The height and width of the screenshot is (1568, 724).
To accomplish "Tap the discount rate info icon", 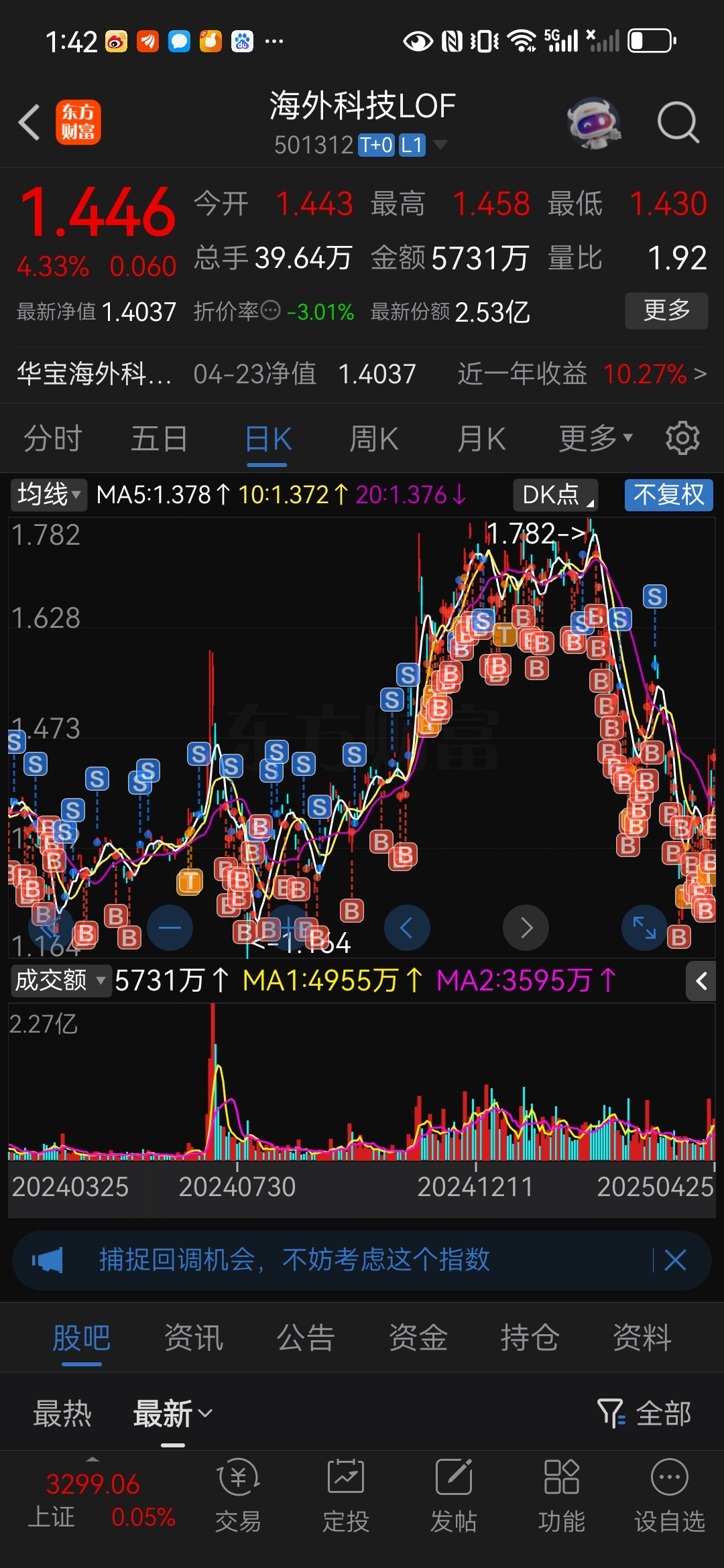I will pyautogui.click(x=270, y=310).
